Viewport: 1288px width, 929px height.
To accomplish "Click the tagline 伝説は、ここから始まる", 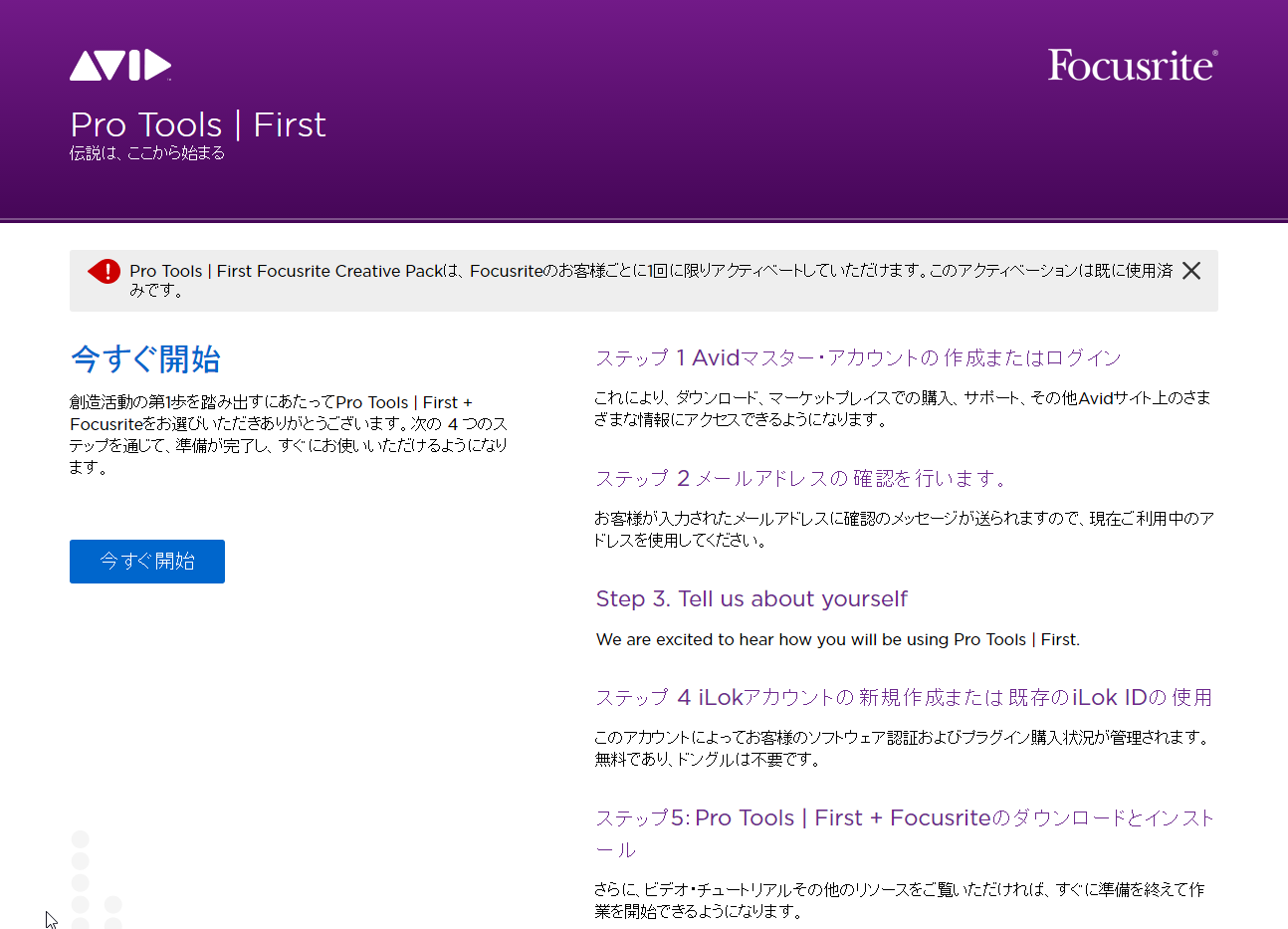I will pos(147,153).
